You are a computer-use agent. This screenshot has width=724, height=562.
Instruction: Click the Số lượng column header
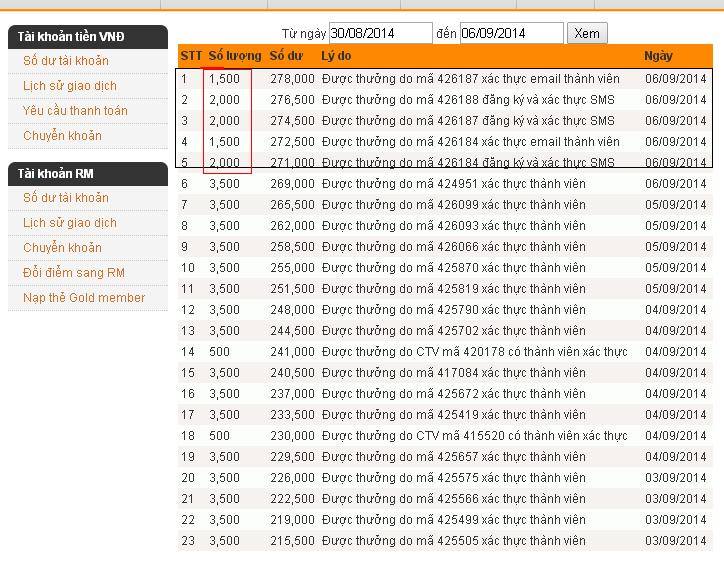click(x=234, y=56)
